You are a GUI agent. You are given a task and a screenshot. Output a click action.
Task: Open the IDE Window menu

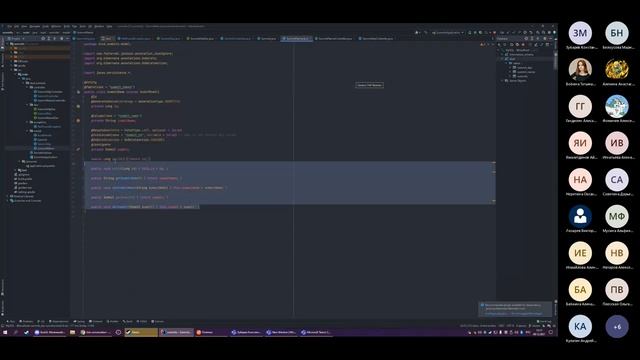tap(99, 26)
